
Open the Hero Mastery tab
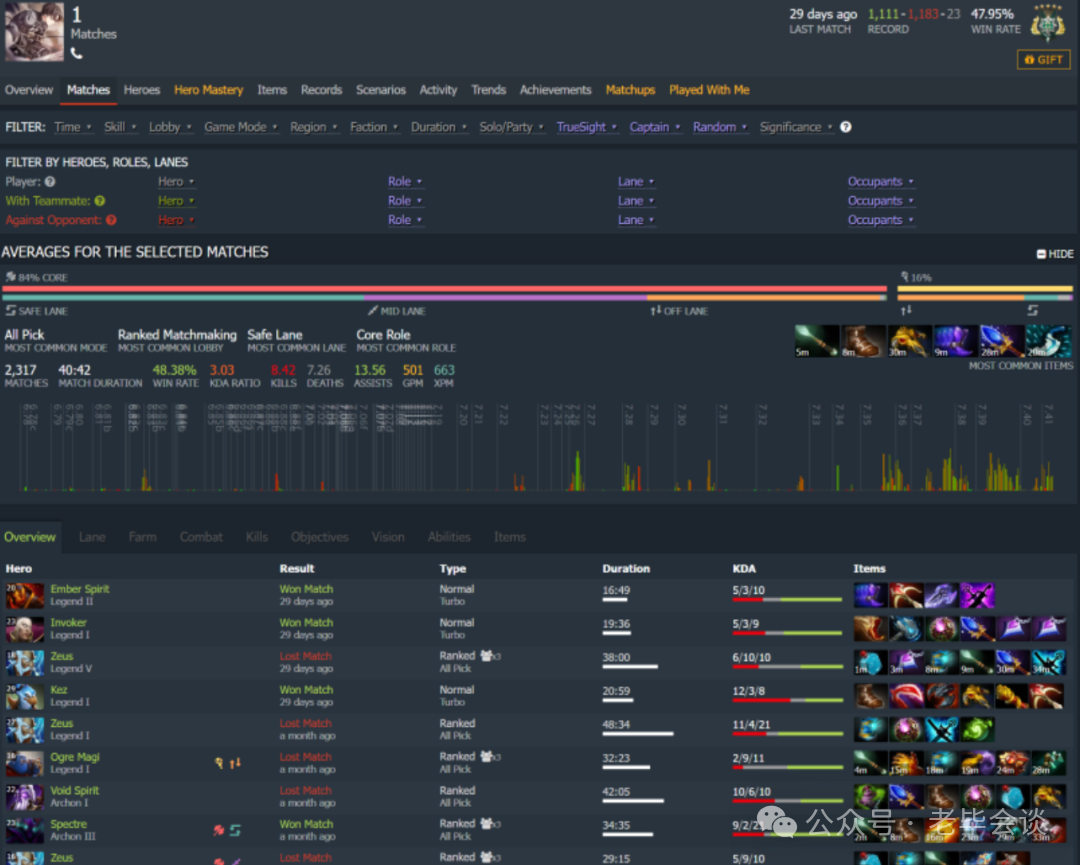tap(209, 90)
